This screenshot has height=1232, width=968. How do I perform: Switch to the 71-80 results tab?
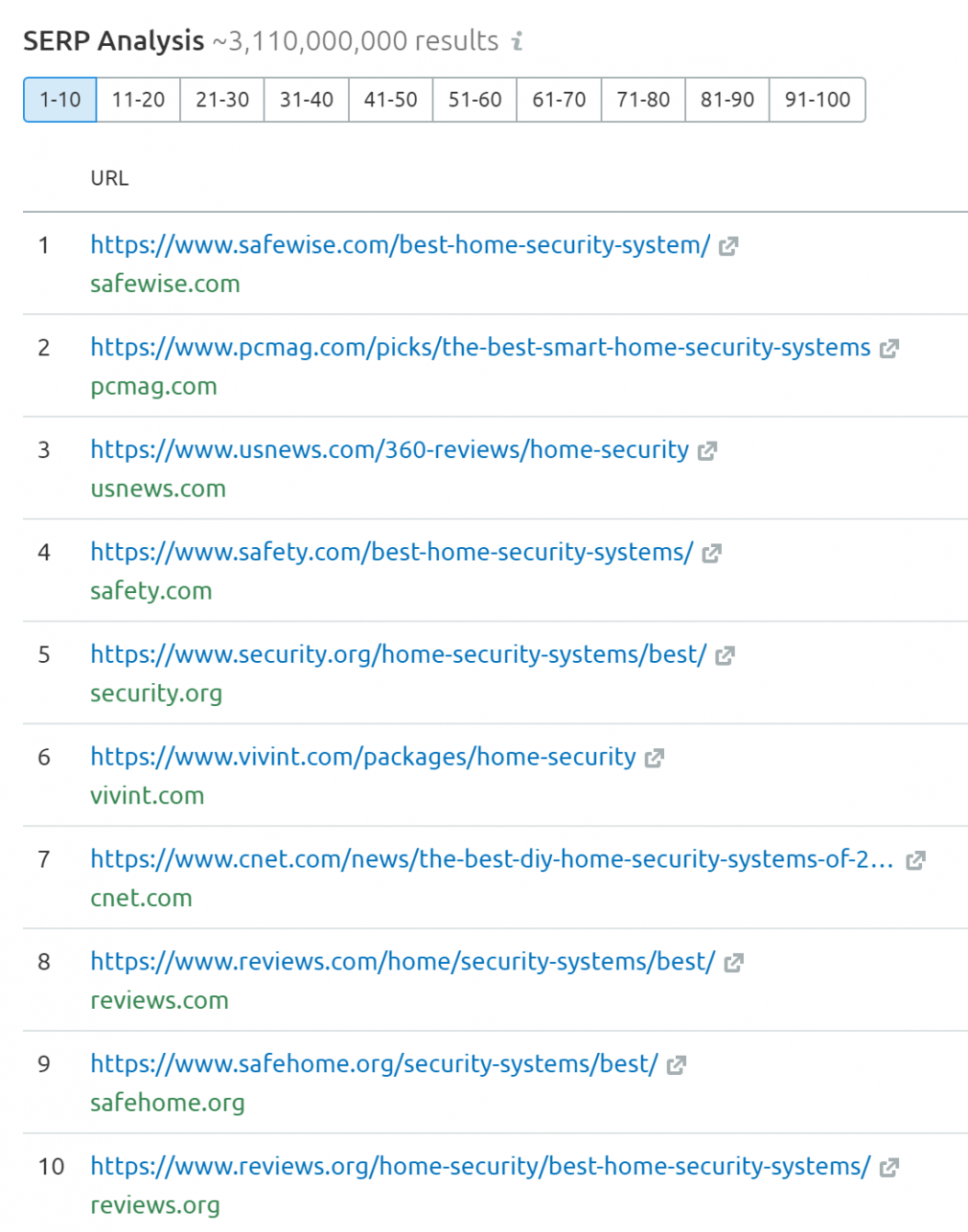point(643,100)
